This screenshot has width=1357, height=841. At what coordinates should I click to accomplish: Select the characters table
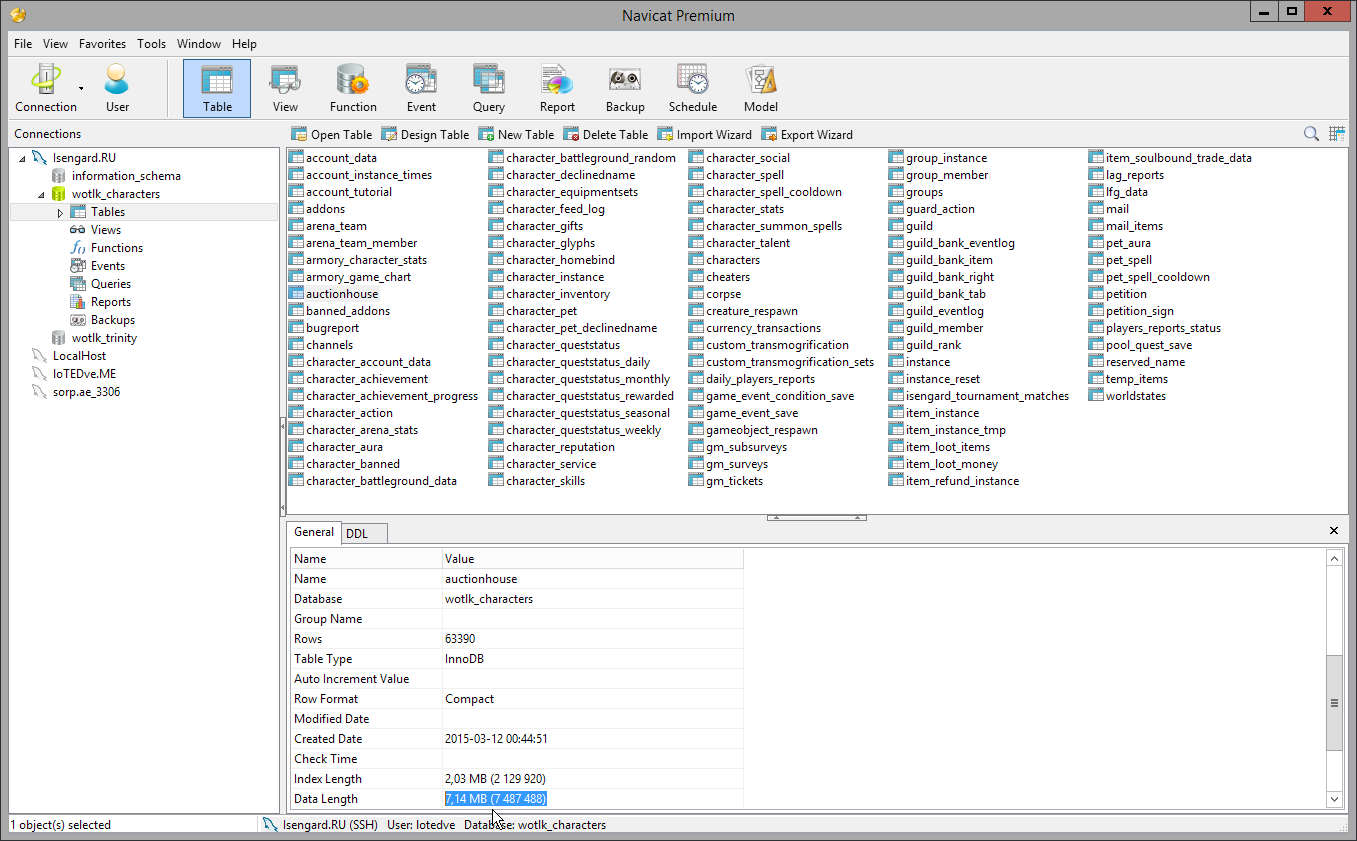(x=732, y=260)
